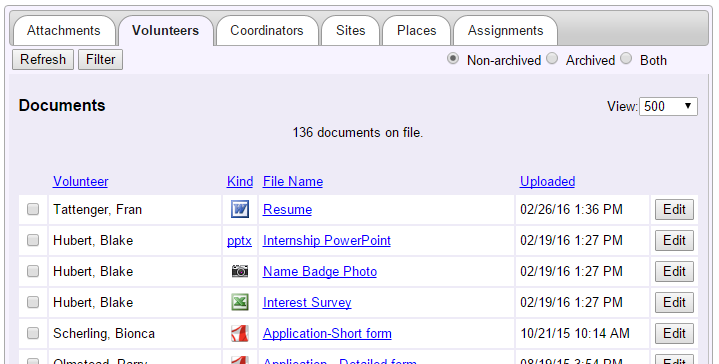Switch to the Coordinators tab
719x364 pixels.
267,31
